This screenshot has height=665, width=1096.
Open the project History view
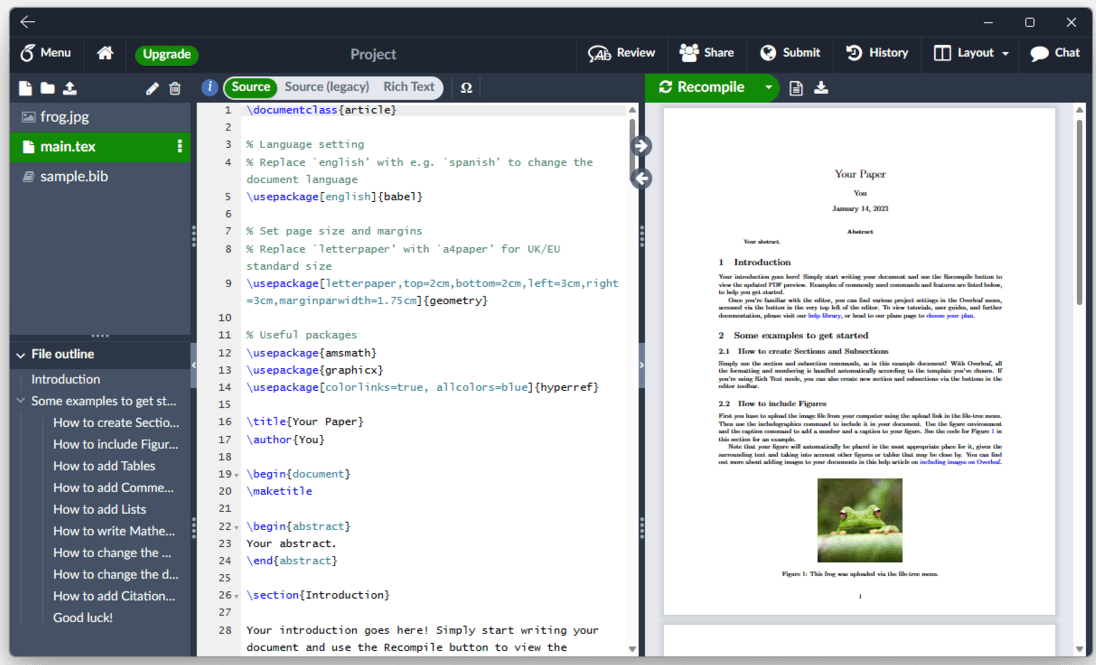click(x=877, y=53)
